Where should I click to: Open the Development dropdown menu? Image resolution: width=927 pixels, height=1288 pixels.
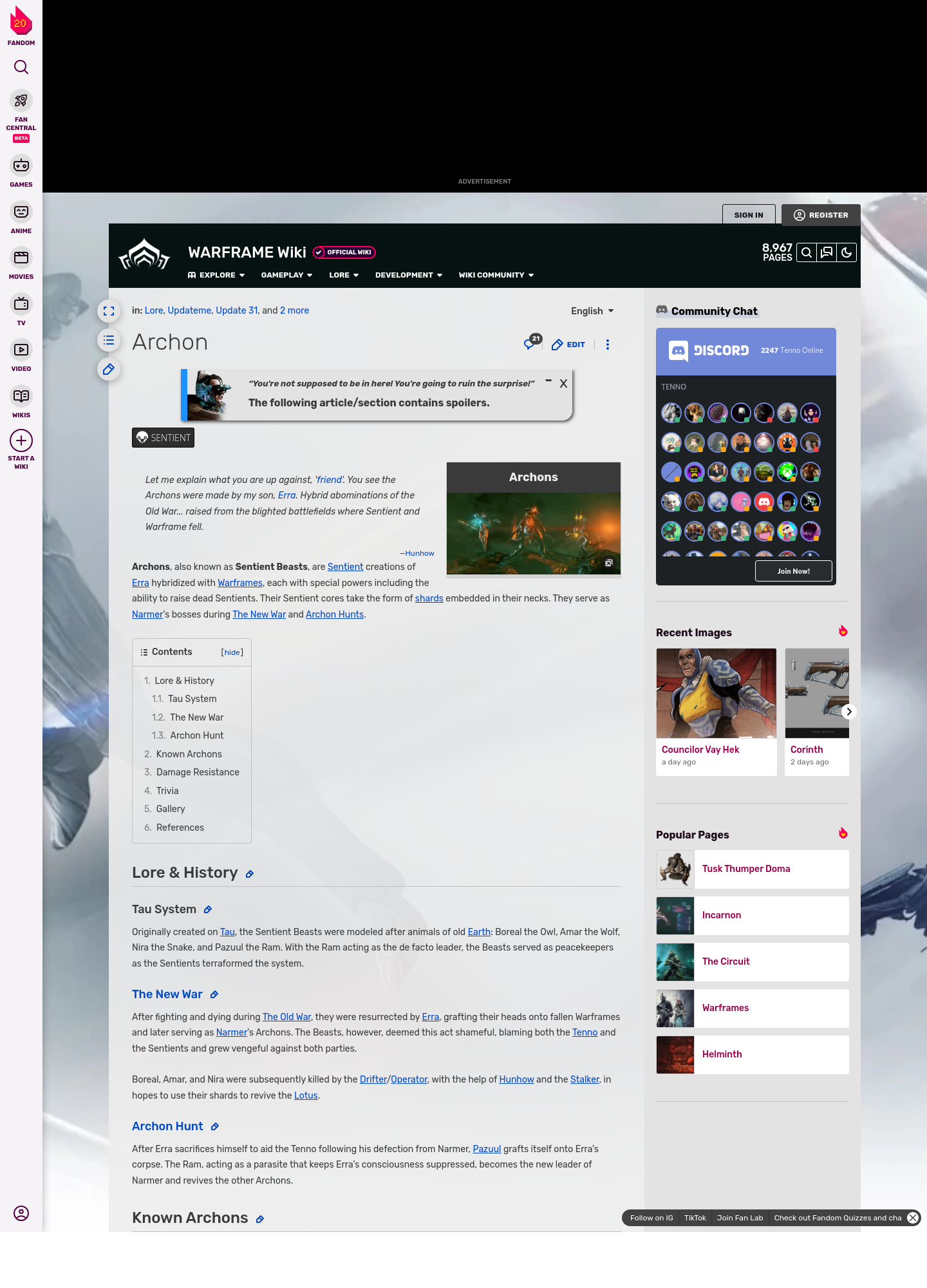409,275
